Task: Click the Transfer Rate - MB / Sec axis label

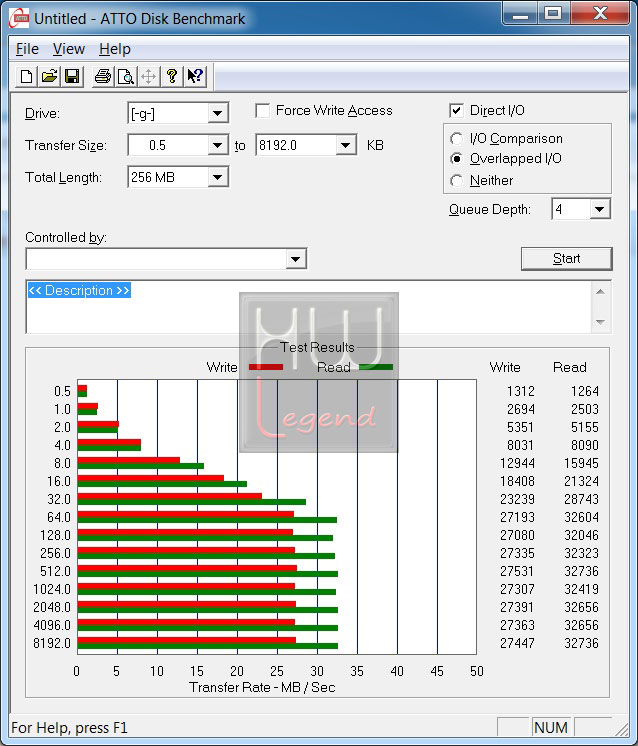Action: tap(262, 687)
